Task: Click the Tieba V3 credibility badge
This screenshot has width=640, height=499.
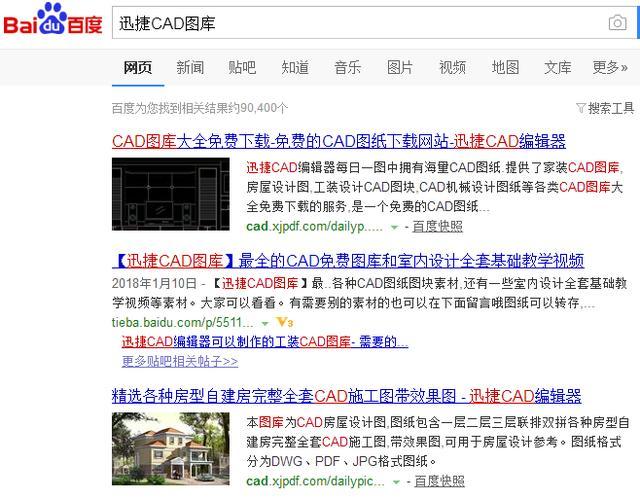Action: coord(284,323)
